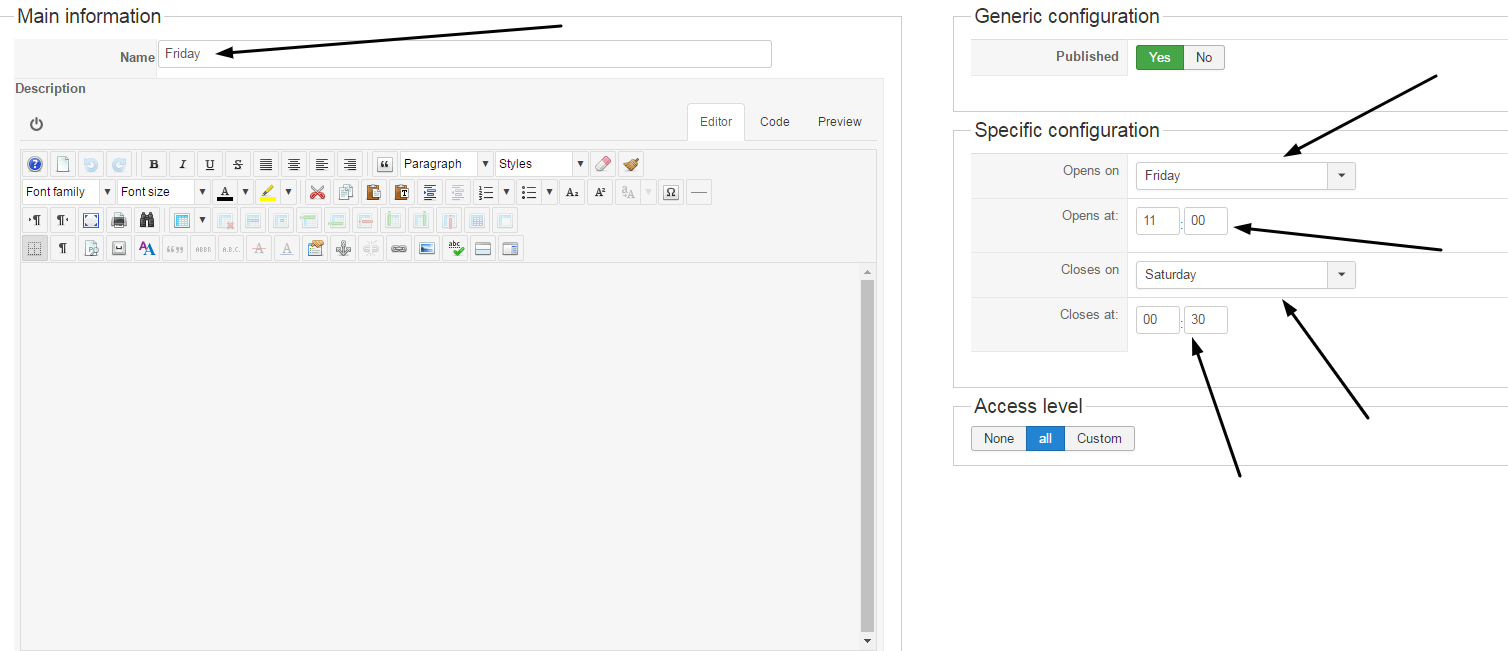Set Published to No
This screenshot has width=1508, height=651.
pos(1204,57)
